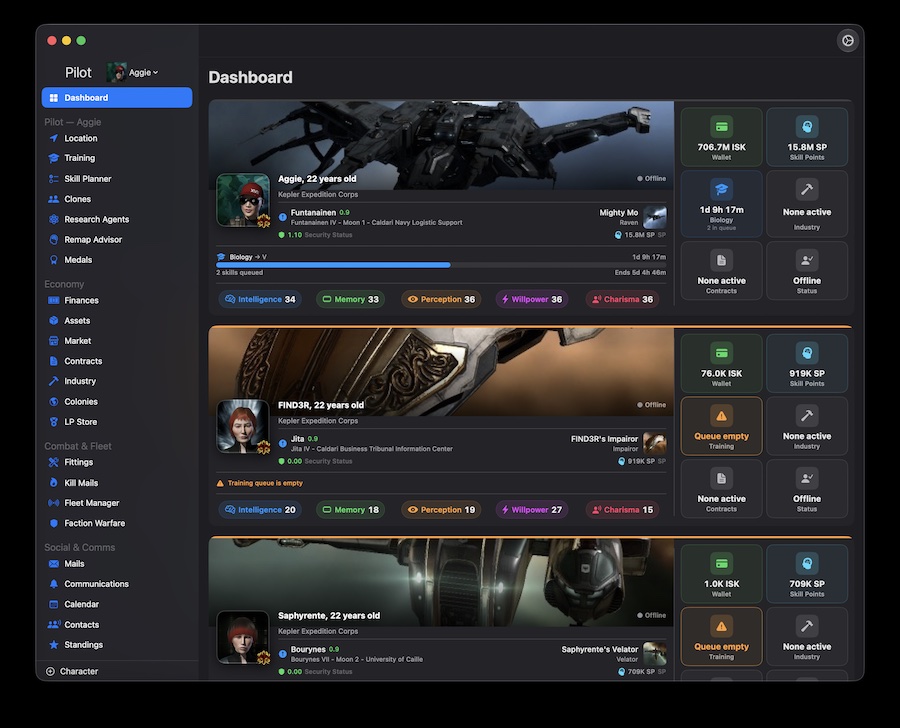Select Aggie's Perception 36 attribute chip
Image resolution: width=900 pixels, height=728 pixels.
click(441, 299)
